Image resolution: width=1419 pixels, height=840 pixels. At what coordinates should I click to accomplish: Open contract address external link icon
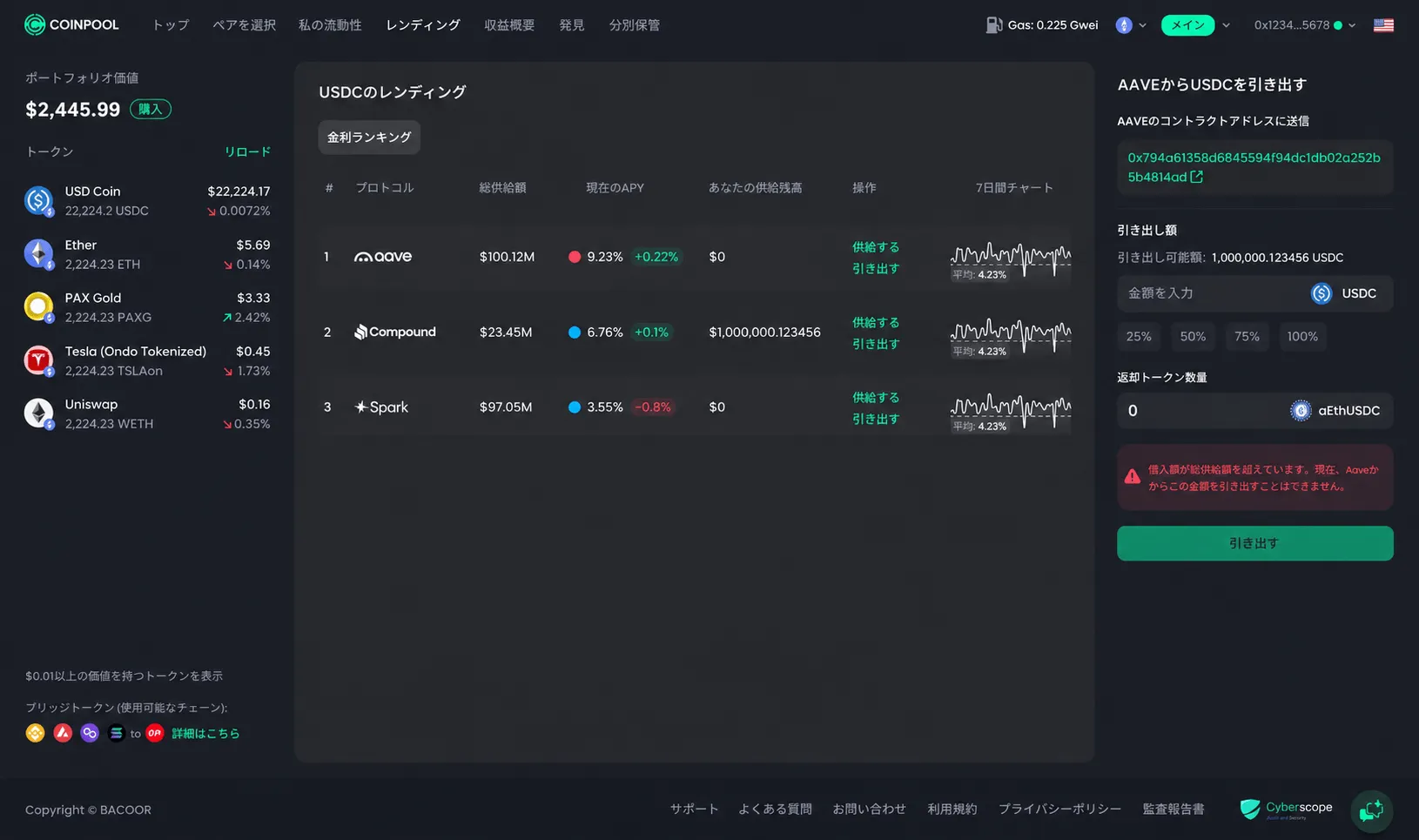(1197, 177)
